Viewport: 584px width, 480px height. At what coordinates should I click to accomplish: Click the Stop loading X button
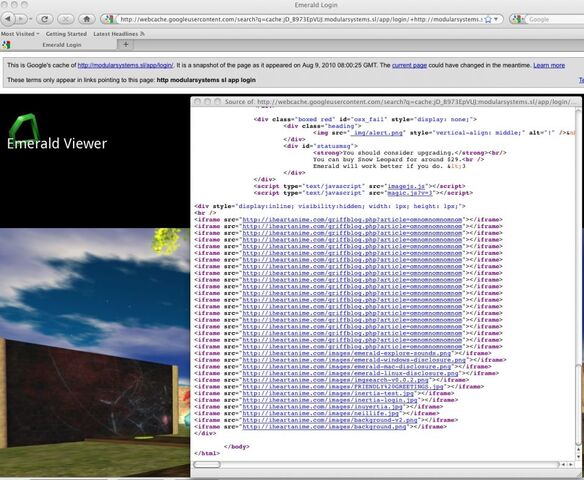(66, 19)
